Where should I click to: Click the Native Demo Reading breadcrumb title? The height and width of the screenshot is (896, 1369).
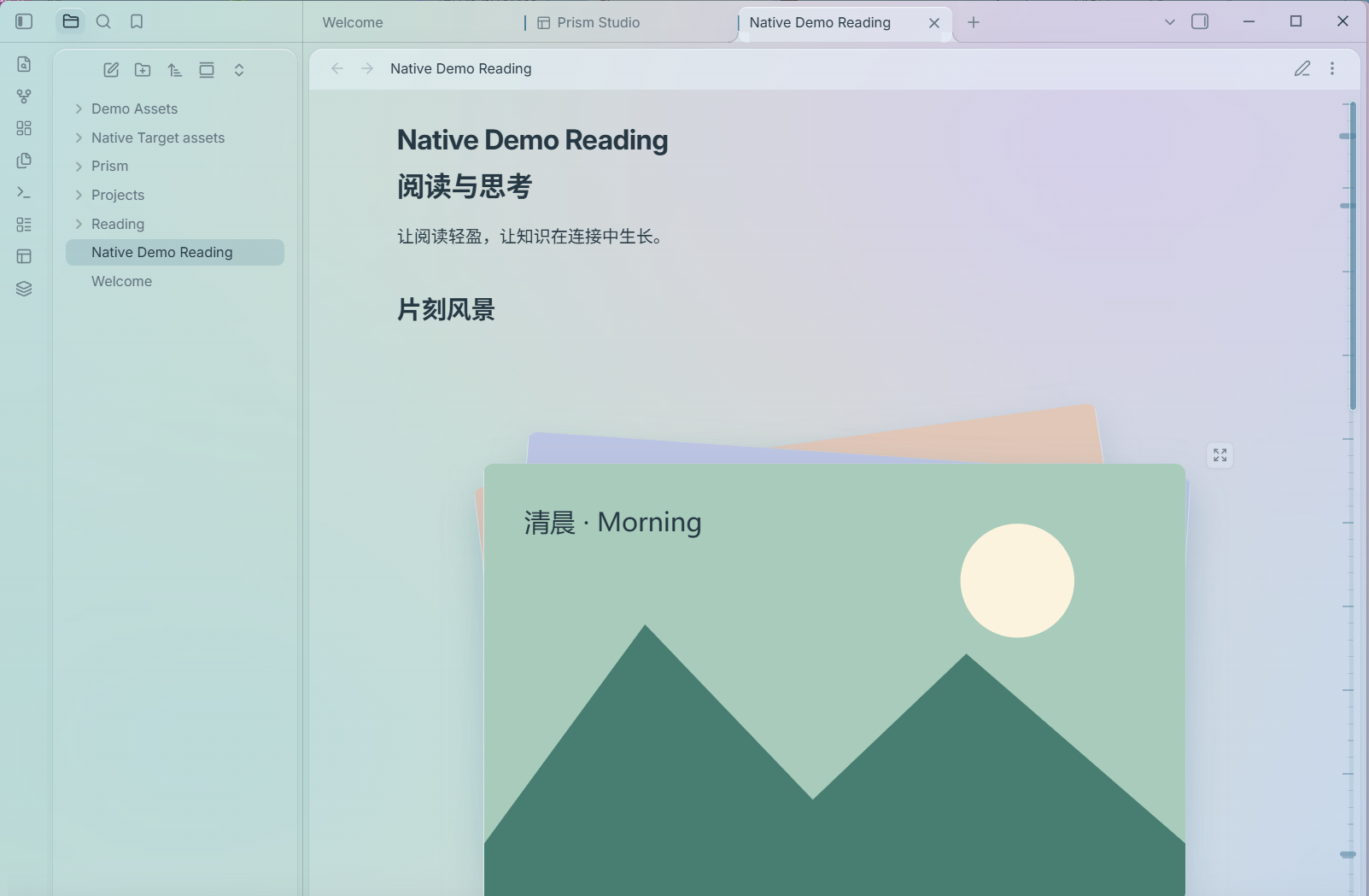click(x=461, y=68)
